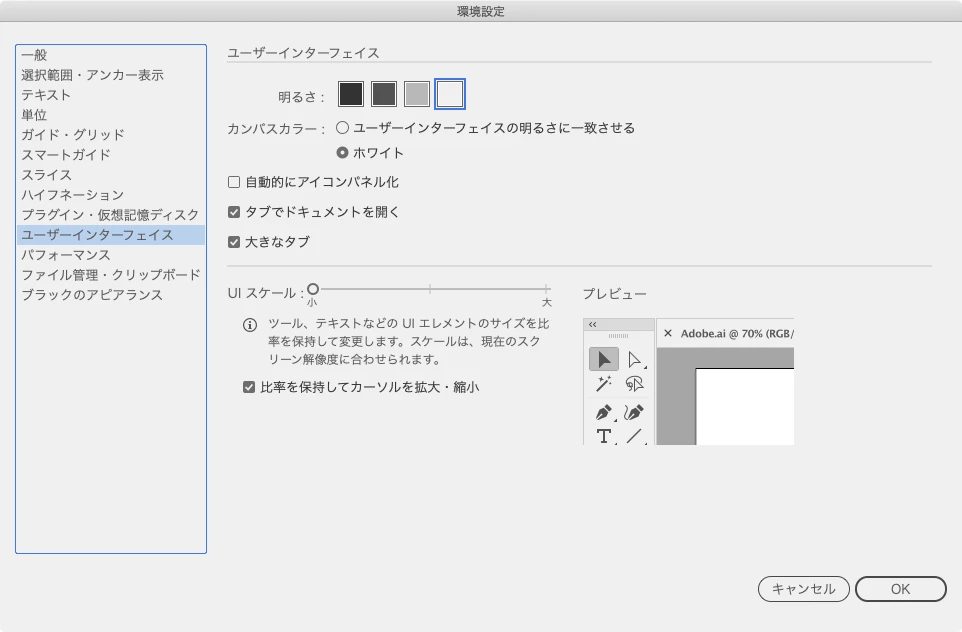This screenshot has width=962, height=632.
Task: Open the 一般 preferences category
Action: [110, 55]
